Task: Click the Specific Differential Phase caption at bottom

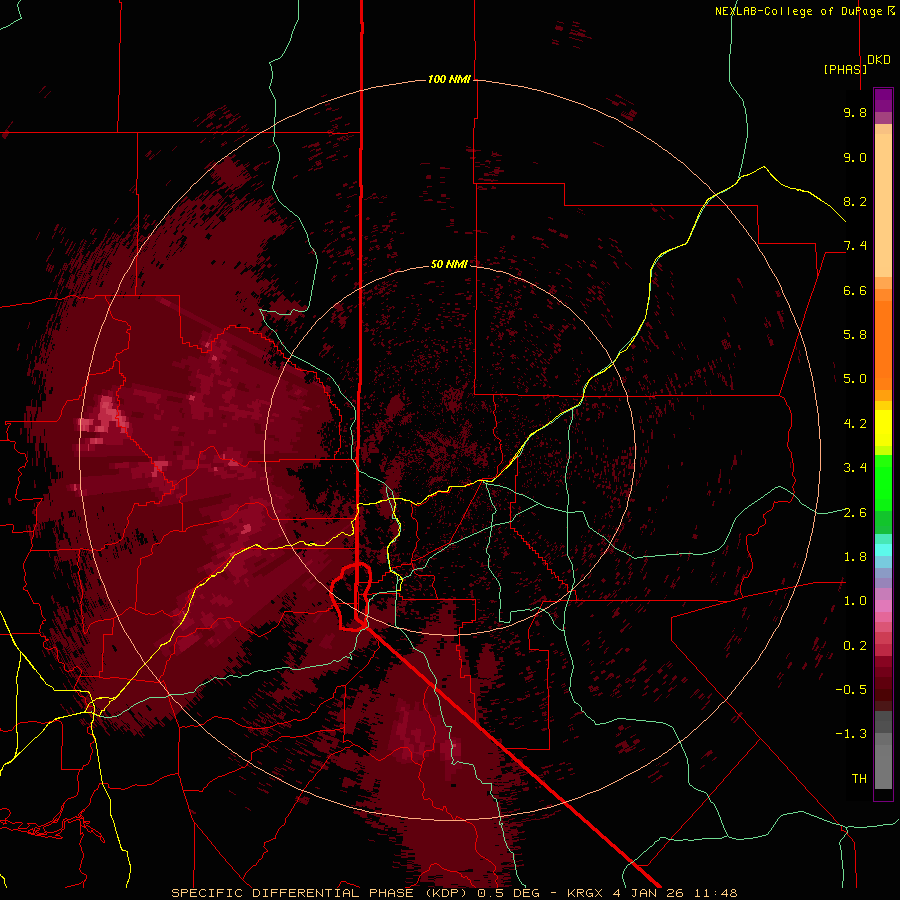Action: point(454,893)
